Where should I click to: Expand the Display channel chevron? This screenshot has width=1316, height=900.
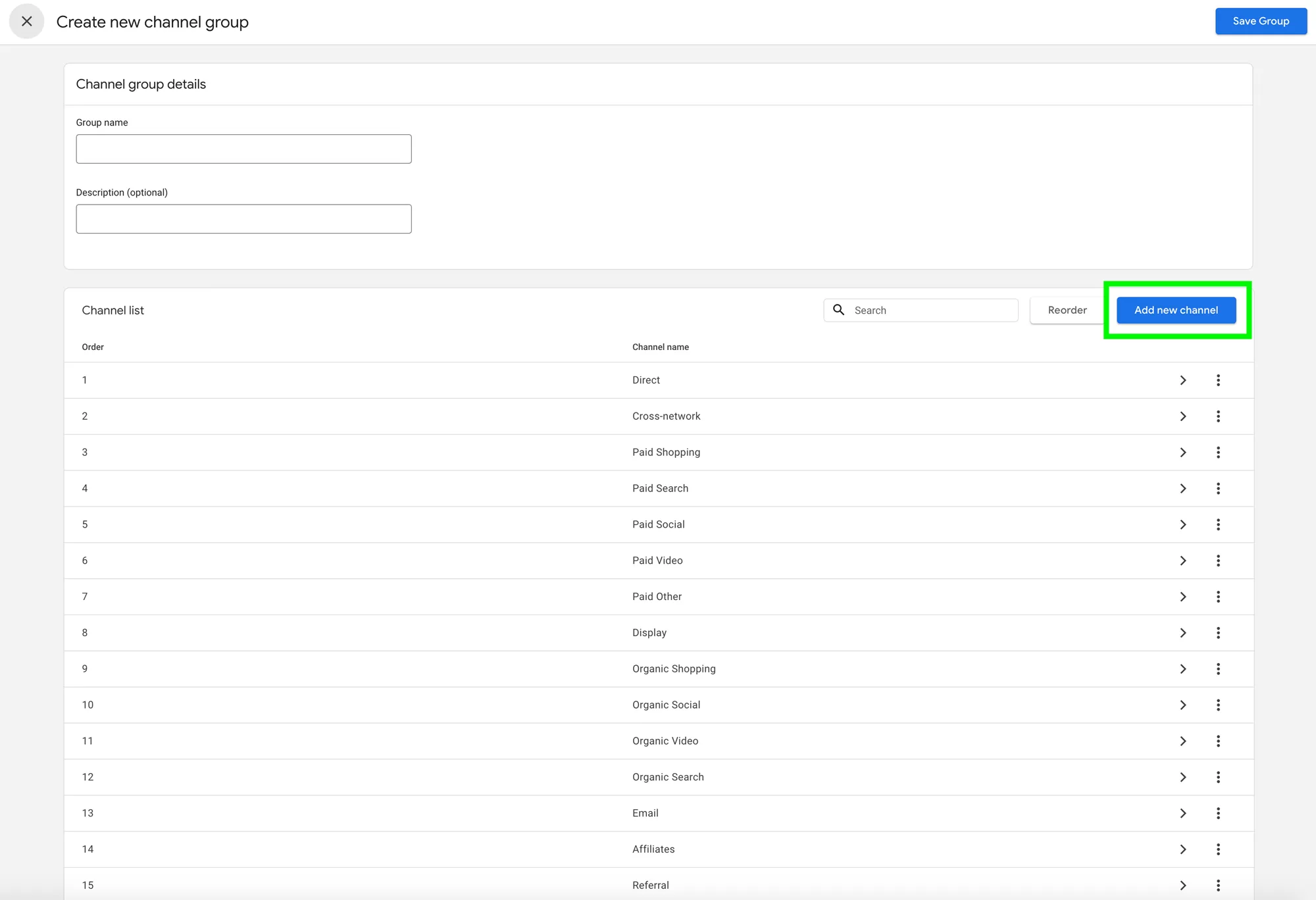[1182, 633]
